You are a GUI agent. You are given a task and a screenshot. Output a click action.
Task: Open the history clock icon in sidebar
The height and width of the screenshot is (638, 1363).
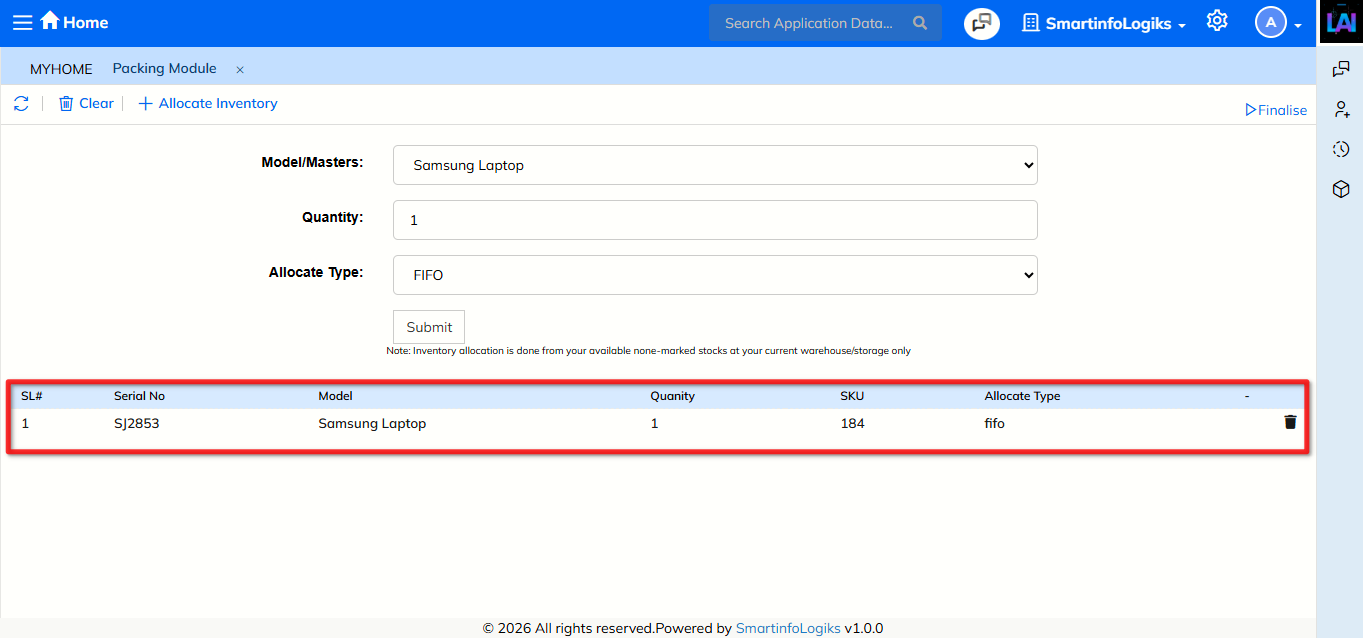coord(1342,149)
